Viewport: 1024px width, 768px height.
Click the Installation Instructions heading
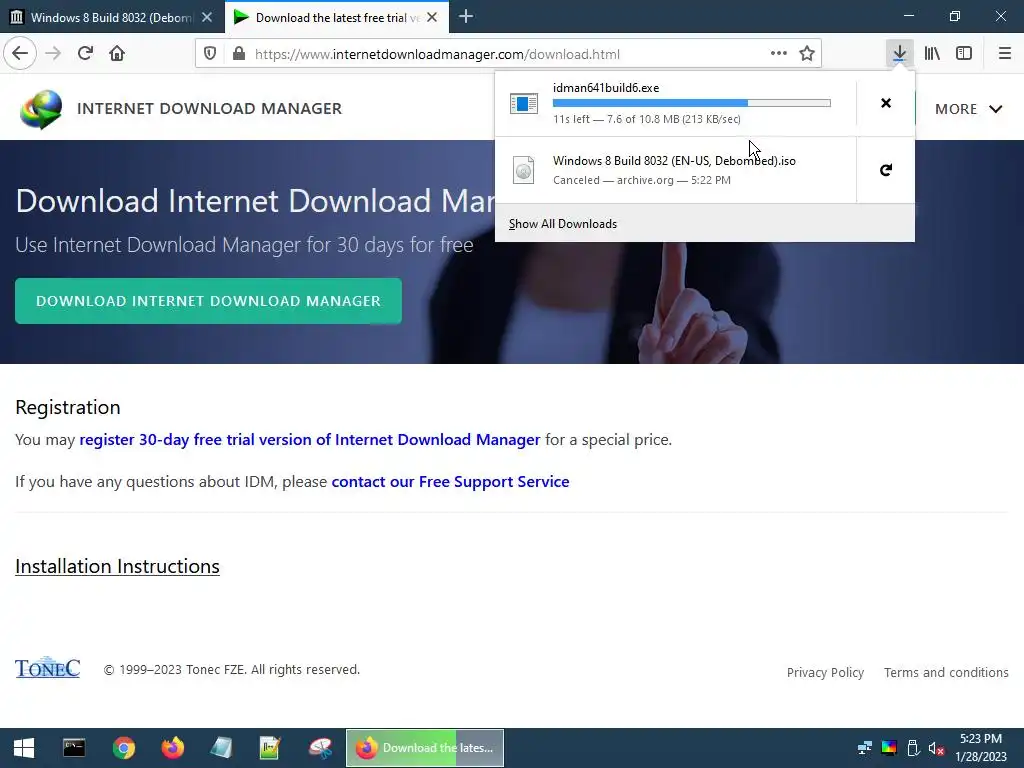(118, 566)
